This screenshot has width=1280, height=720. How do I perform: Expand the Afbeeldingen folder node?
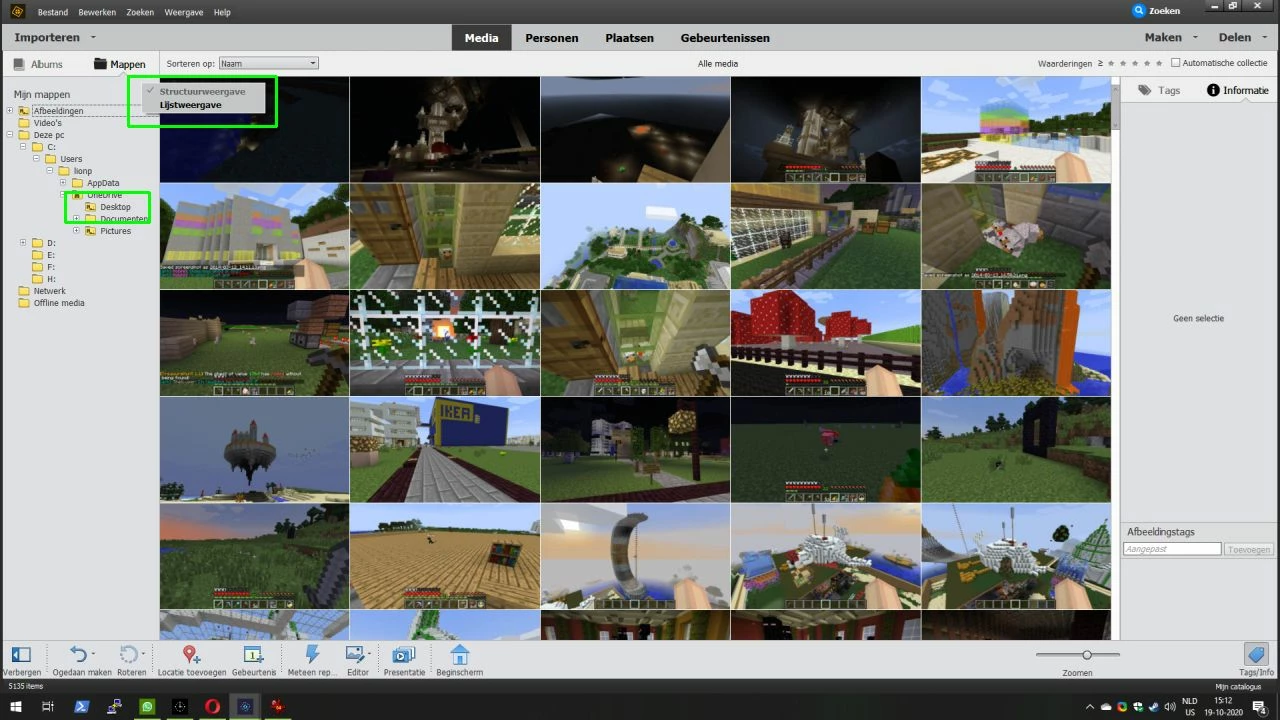(x=11, y=111)
